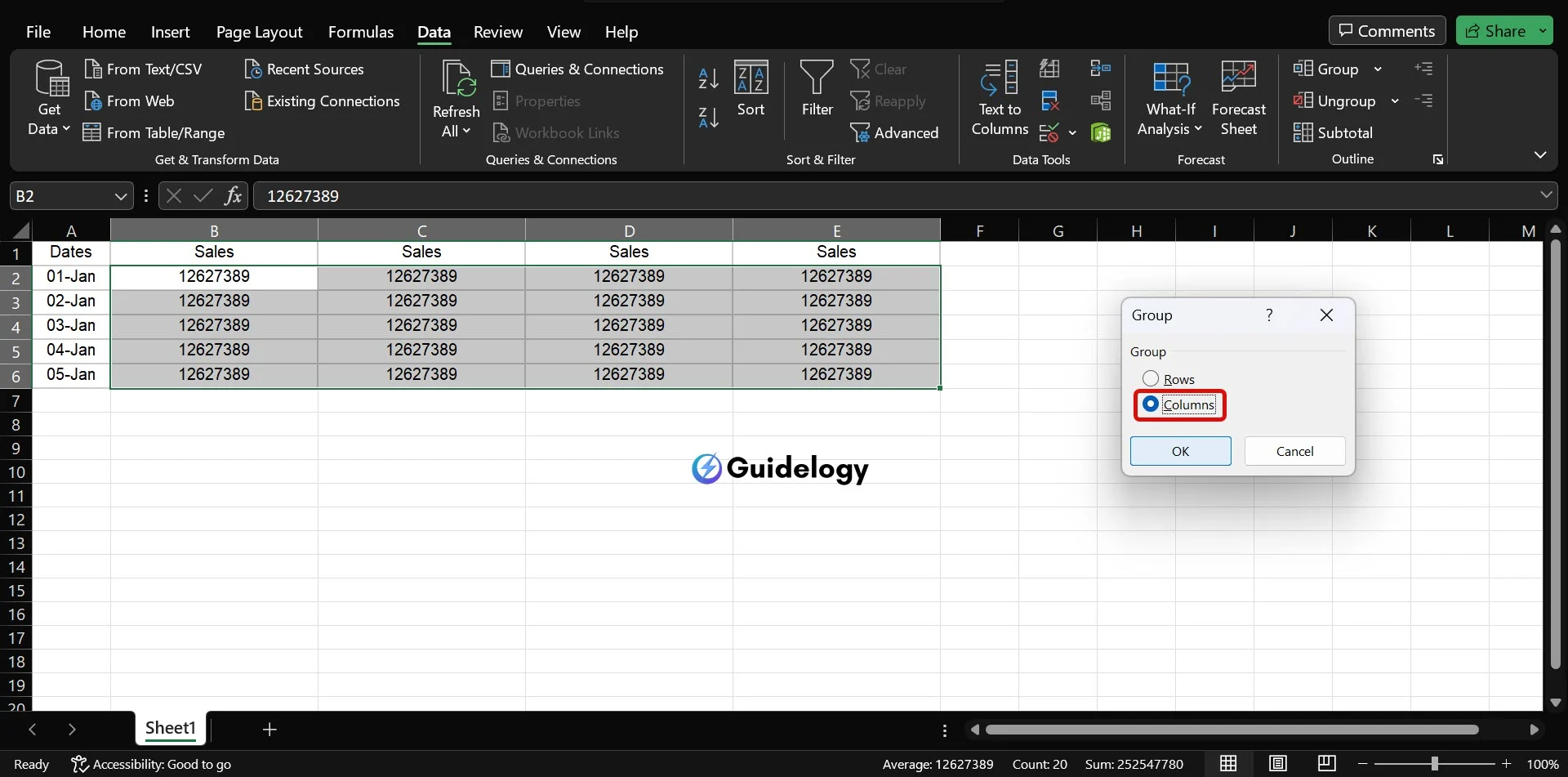Open Queries & Connections pane
Image resolution: width=1568 pixels, height=777 pixels.
click(577, 69)
